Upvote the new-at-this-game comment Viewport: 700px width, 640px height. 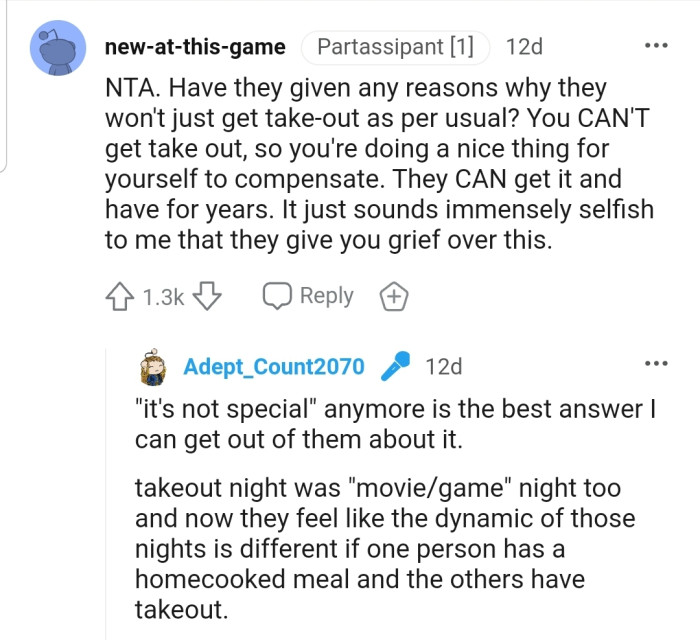pos(120,296)
